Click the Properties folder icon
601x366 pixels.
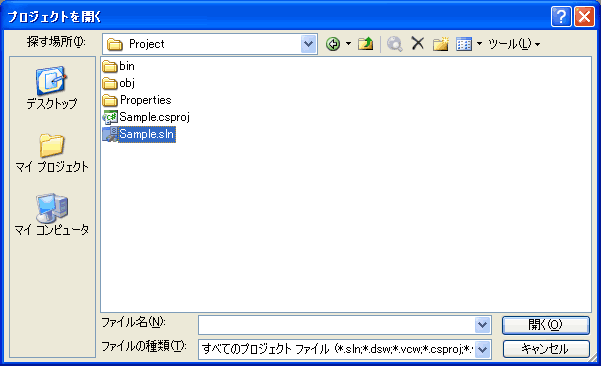point(110,100)
